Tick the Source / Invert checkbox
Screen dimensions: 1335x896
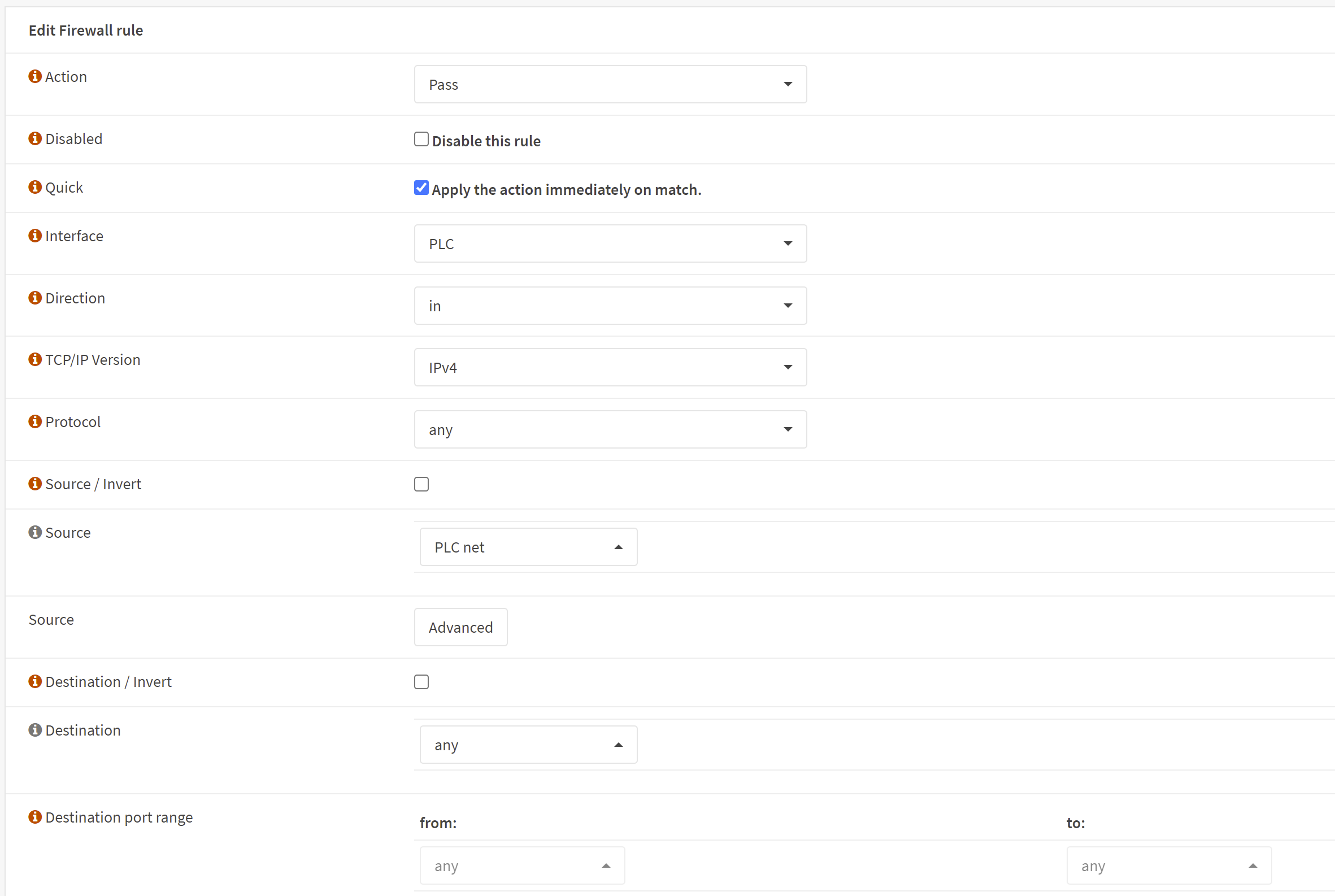click(421, 485)
